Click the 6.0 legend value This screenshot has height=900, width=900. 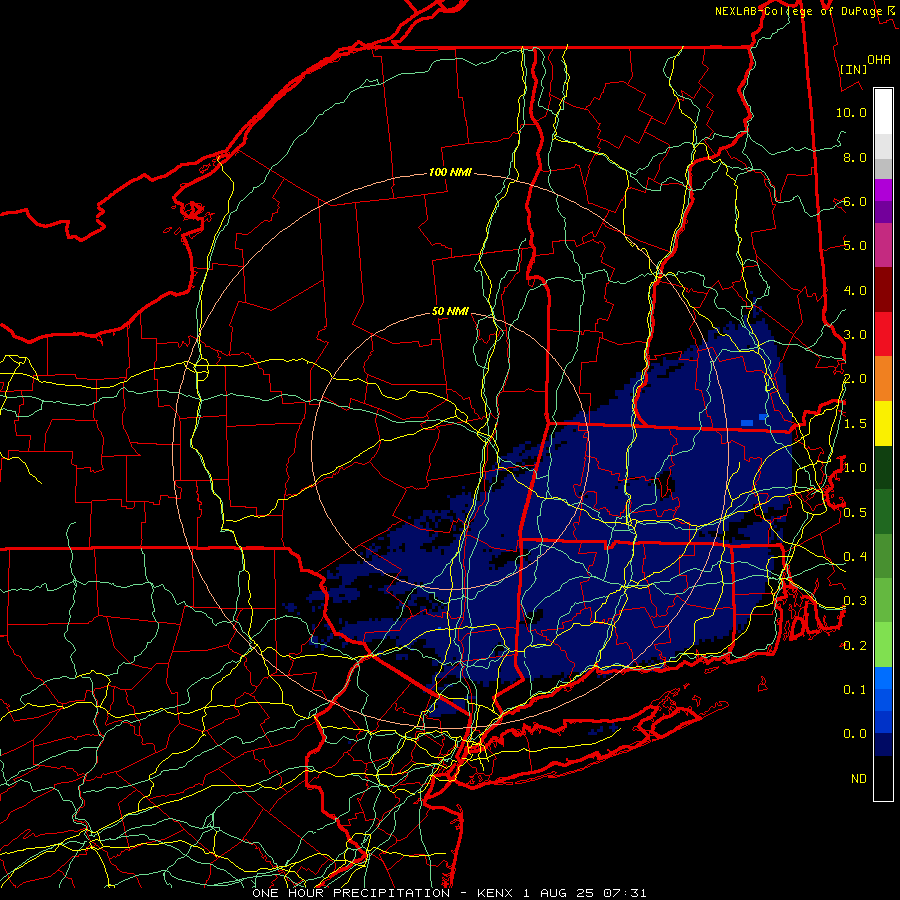click(855, 201)
